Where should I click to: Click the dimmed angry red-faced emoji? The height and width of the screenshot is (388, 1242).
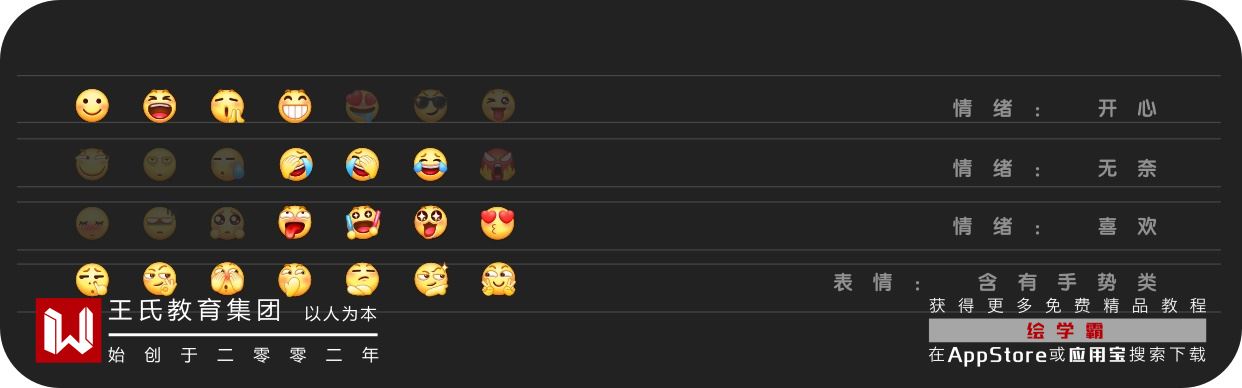tap(498, 164)
